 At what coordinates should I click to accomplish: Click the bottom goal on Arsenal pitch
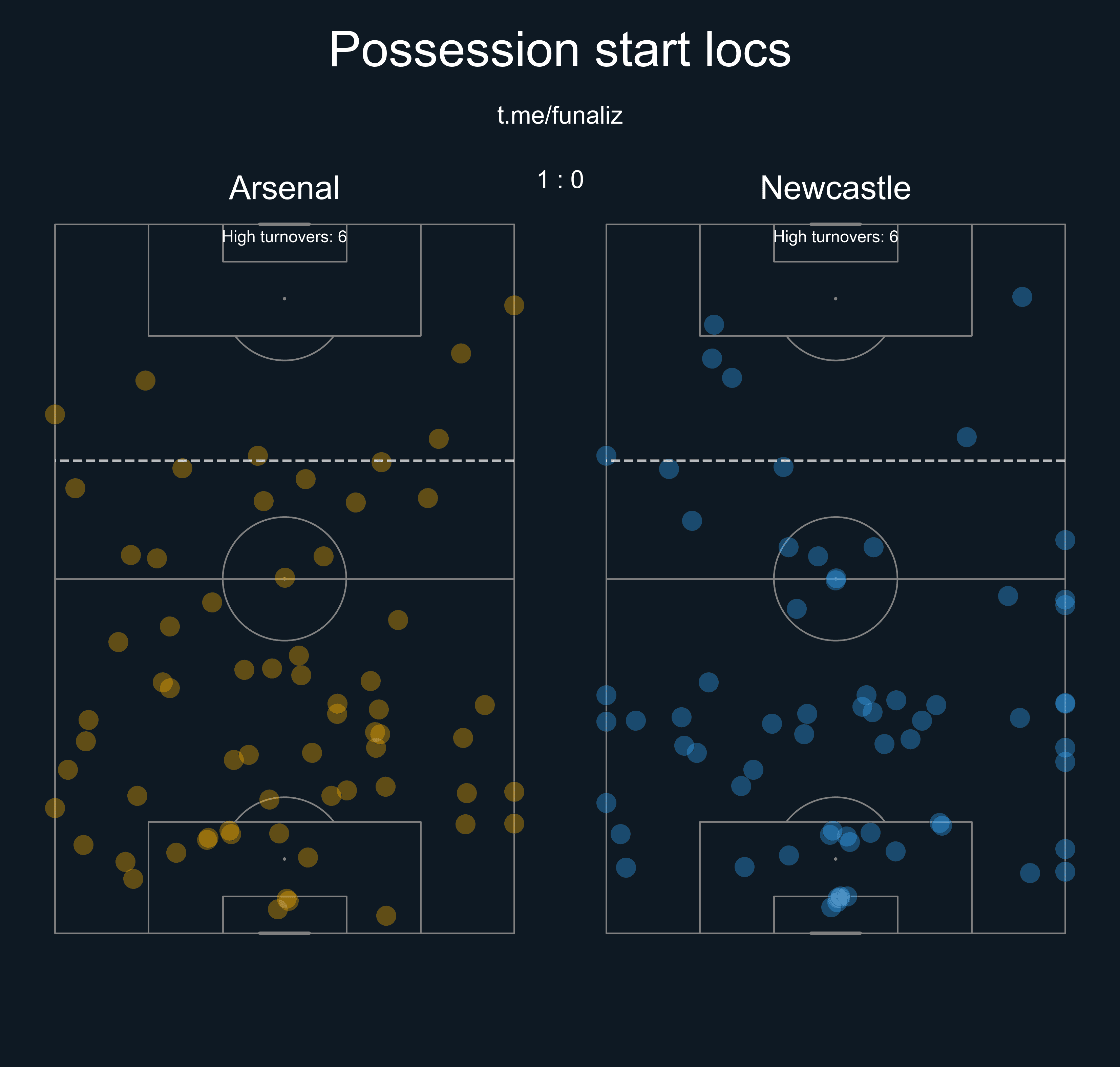(284, 933)
